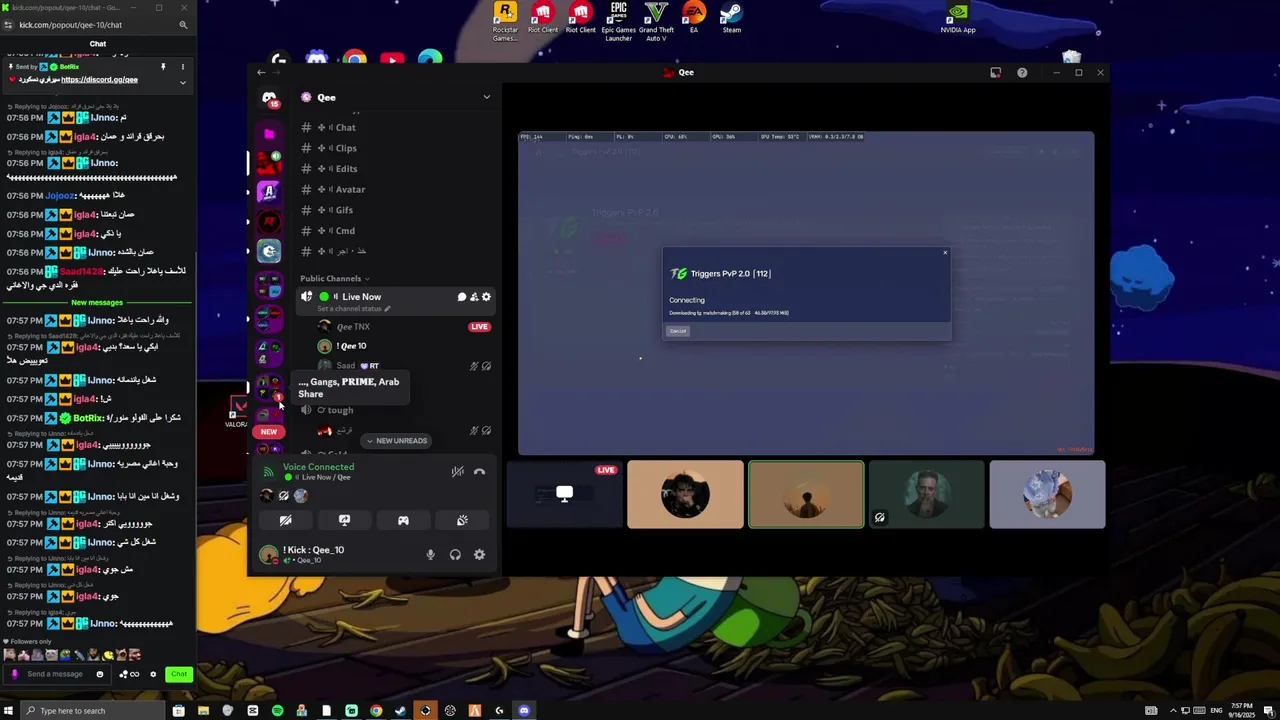This screenshot has width=1280, height=720.
Task: Share your screen in voice panel
Action: (x=344, y=520)
